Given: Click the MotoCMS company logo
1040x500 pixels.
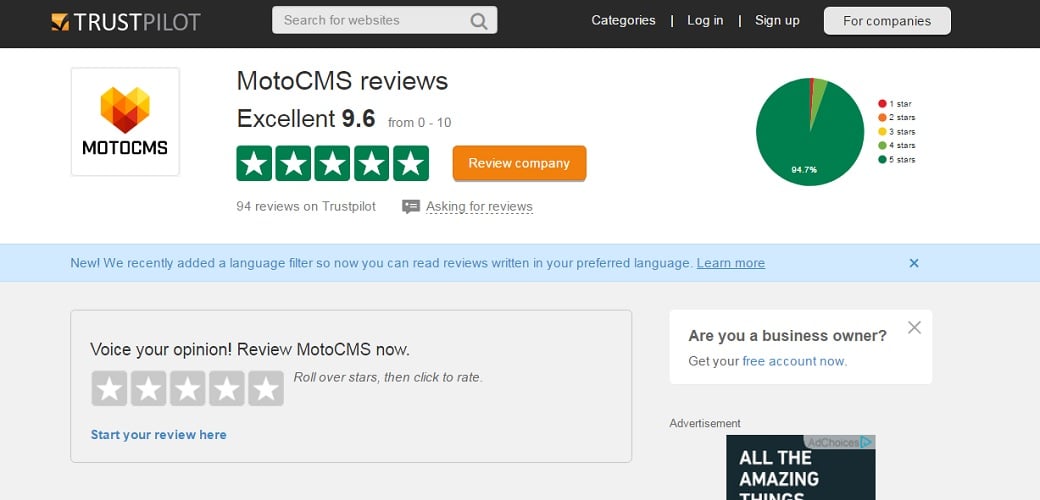Looking at the screenshot, I should click(125, 122).
